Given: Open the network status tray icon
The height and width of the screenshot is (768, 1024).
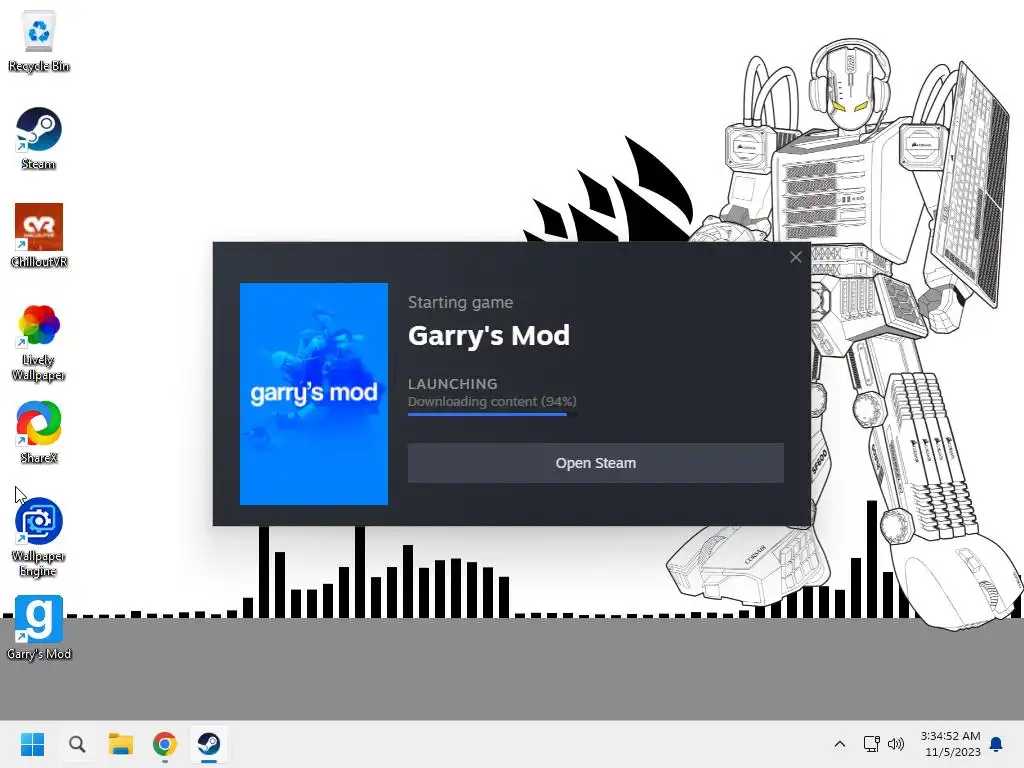Looking at the screenshot, I should [871, 744].
